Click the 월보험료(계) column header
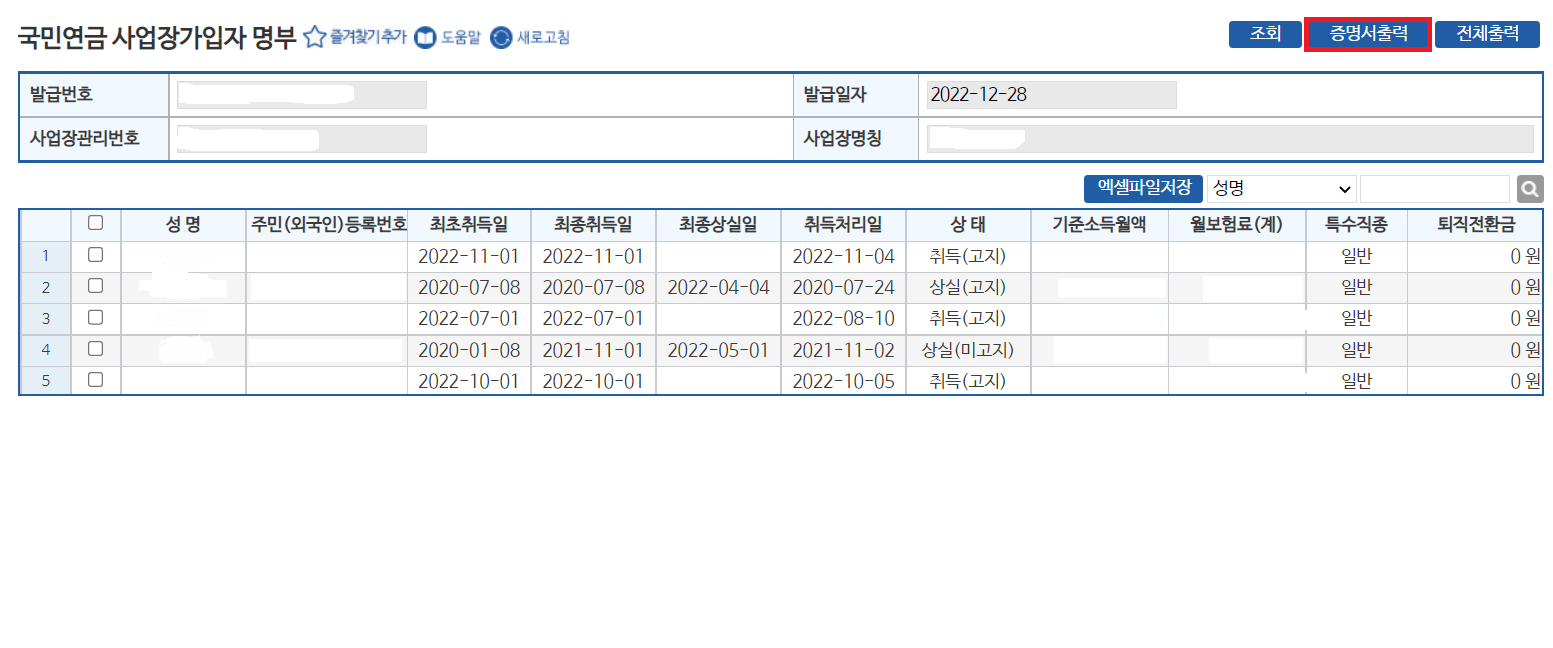The width and height of the screenshot is (1553, 648). click(x=1237, y=225)
